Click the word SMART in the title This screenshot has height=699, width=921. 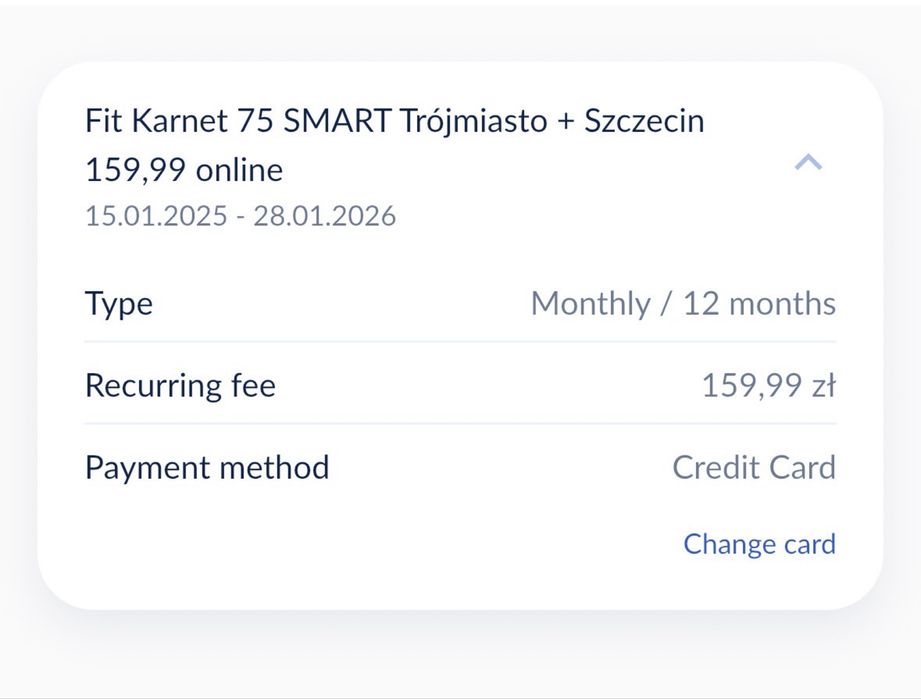337,121
